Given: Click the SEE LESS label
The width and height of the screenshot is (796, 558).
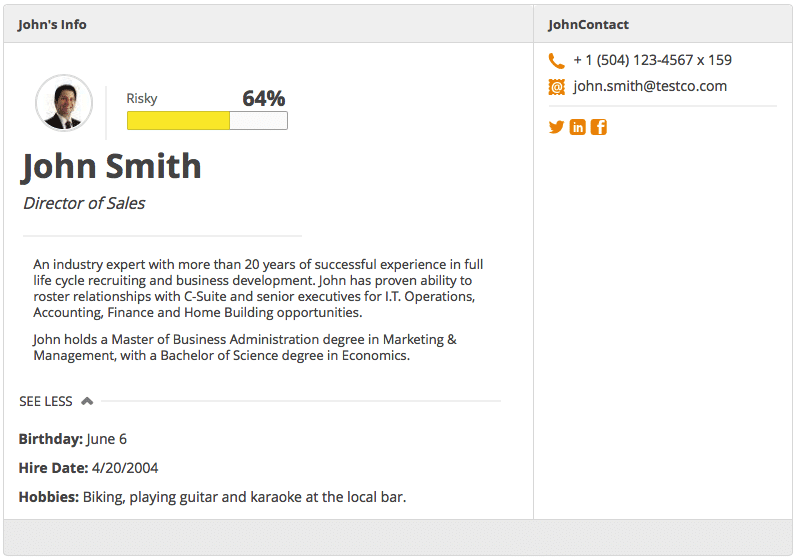Looking at the screenshot, I should point(46,402).
